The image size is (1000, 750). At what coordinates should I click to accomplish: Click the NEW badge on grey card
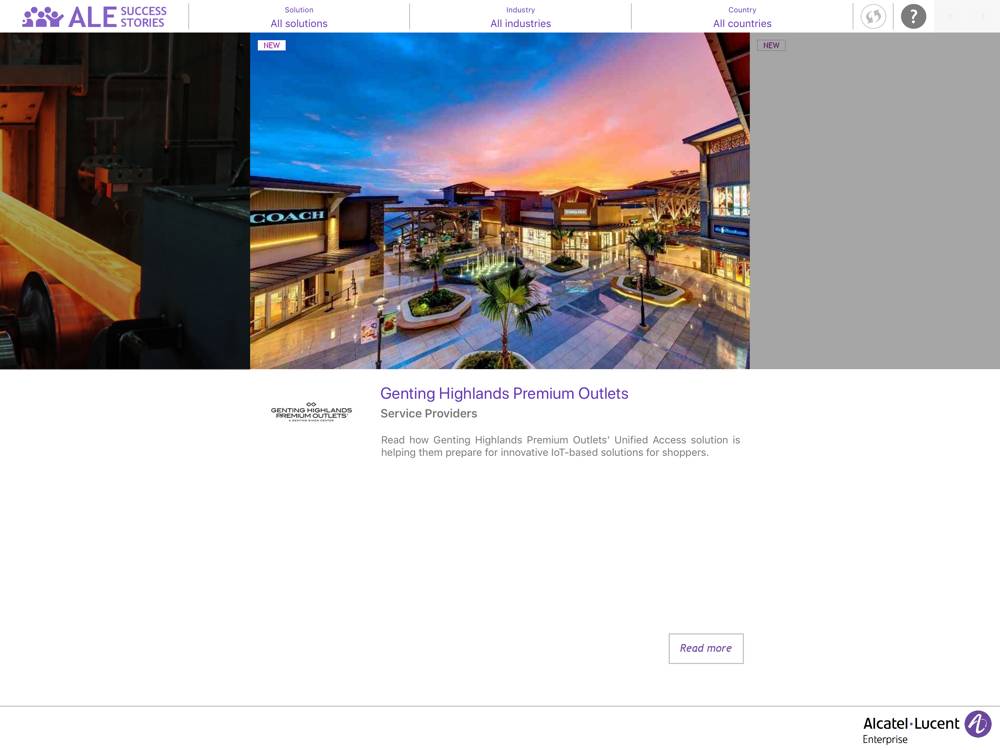tap(771, 45)
